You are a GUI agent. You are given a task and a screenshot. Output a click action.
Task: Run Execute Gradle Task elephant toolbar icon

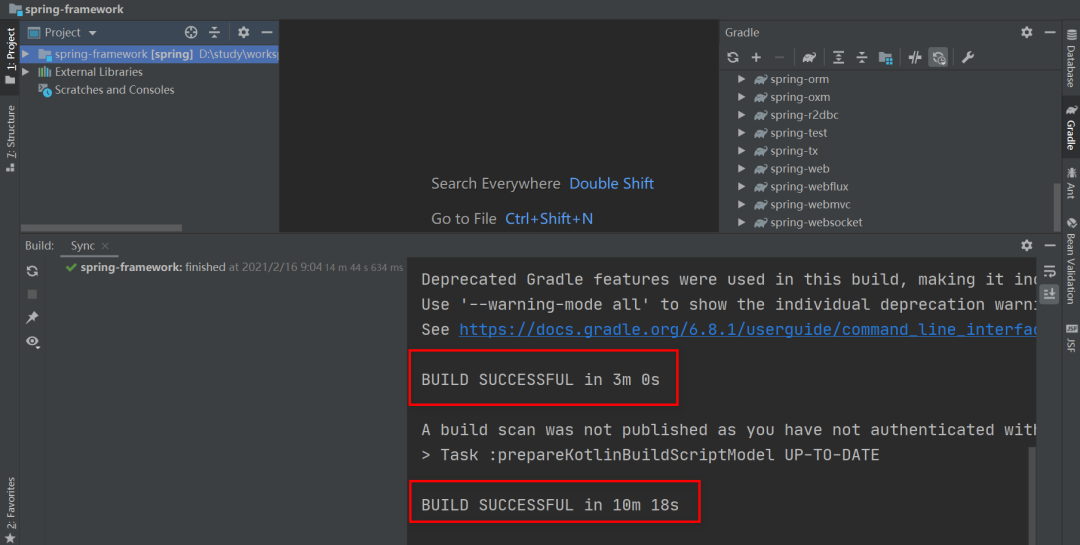(x=809, y=58)
